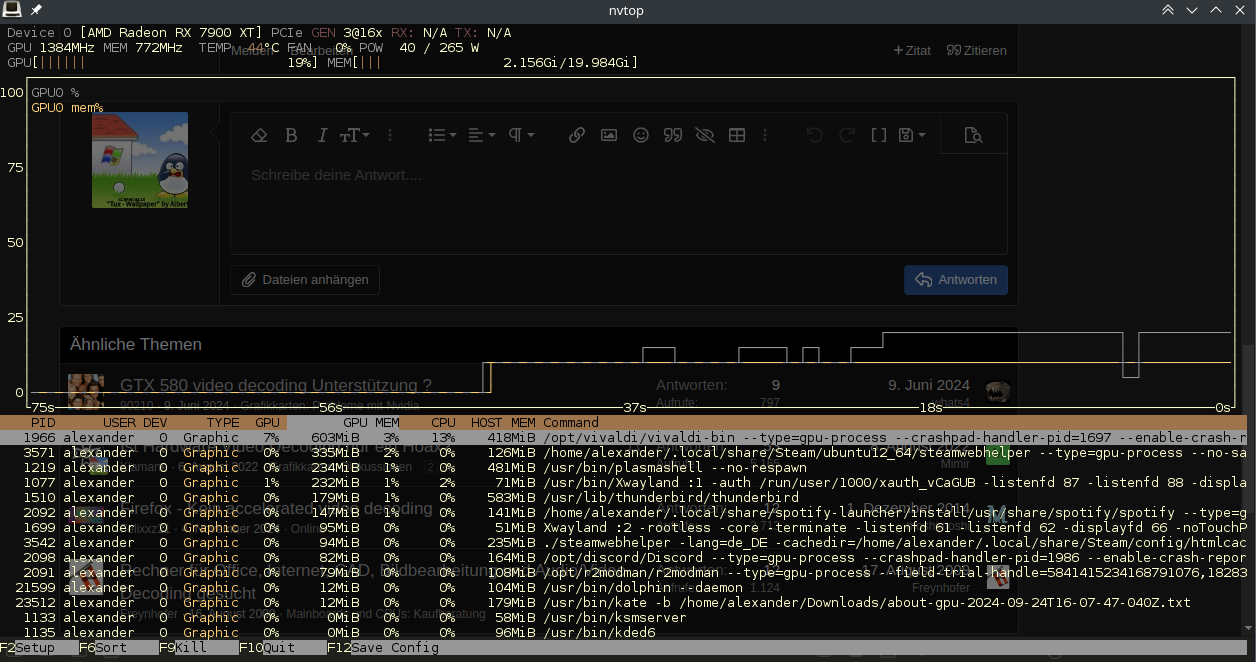Click the redo arrow in editor toolbar
The width and height of the screenshot is (1256, 662).
(x=847, y=135)
